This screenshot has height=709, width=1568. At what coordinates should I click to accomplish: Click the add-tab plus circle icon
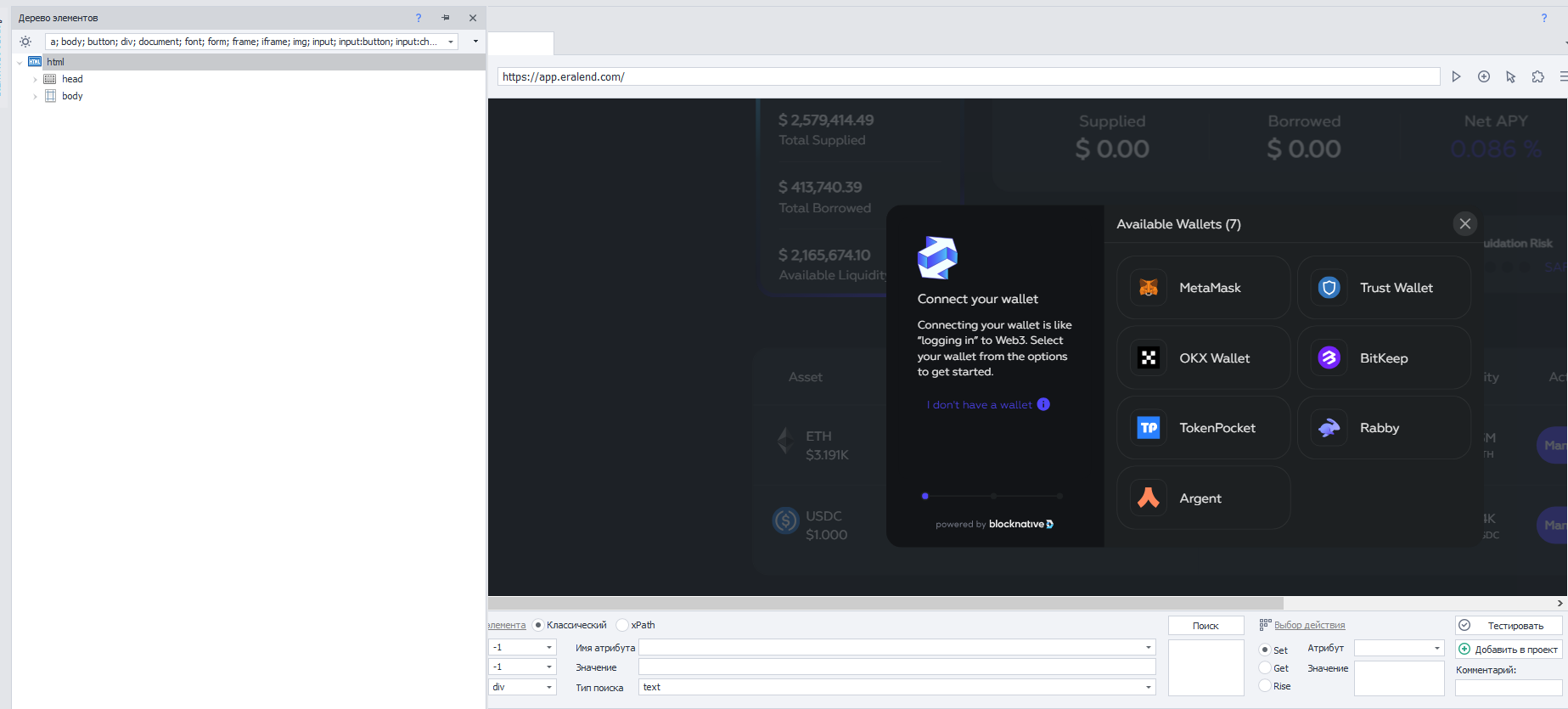point(1484,76)
